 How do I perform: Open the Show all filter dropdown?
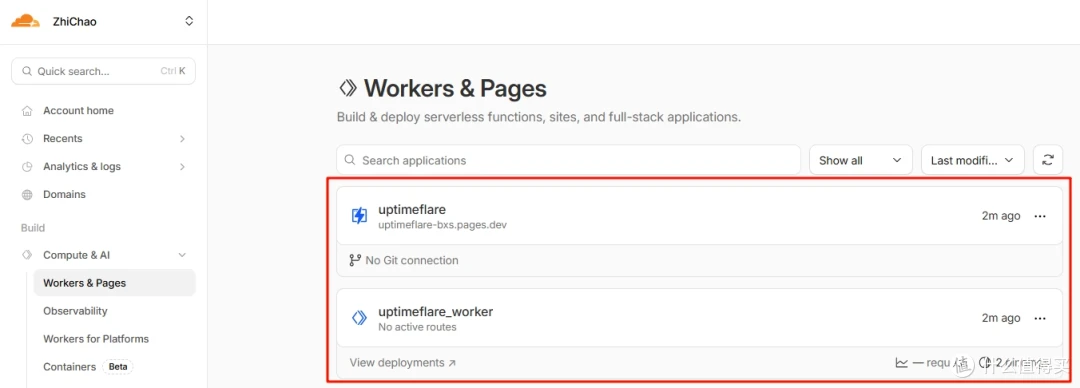(x=860, y=160)
